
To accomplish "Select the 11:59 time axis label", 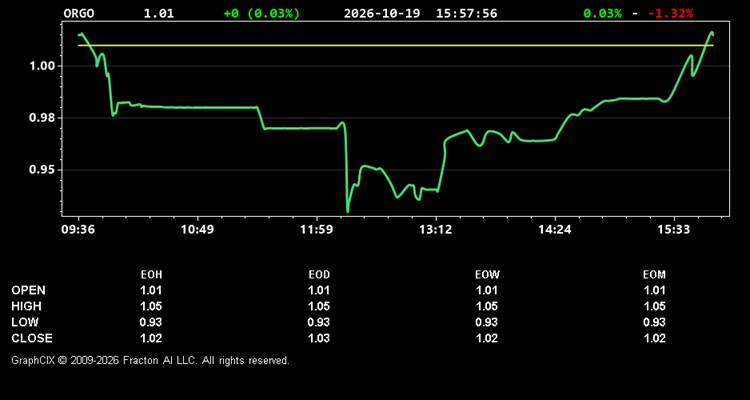I will click(x=316, y=230).
